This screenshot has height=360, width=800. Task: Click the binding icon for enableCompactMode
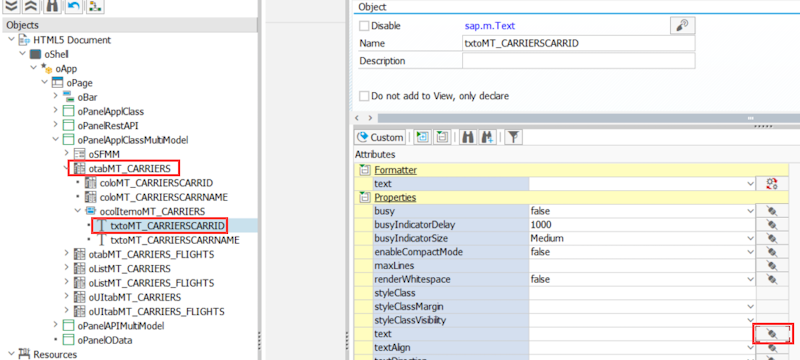point(772,252)
